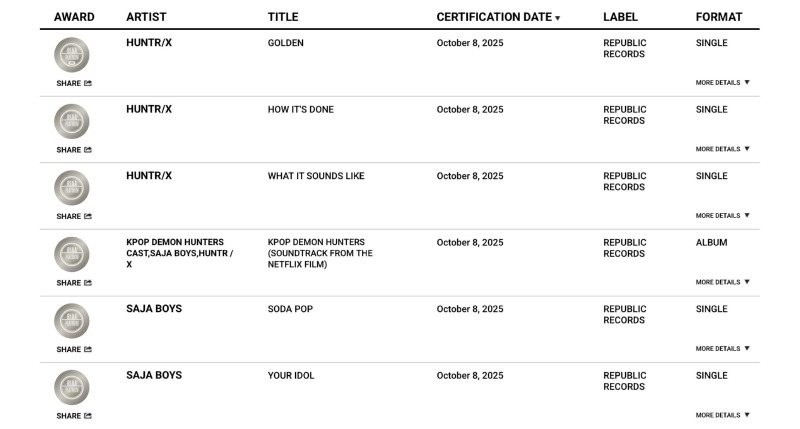Click the HUNTR/X artist name for Golden
This screenshot has height=429, width=800.
(x=149, y=43)
